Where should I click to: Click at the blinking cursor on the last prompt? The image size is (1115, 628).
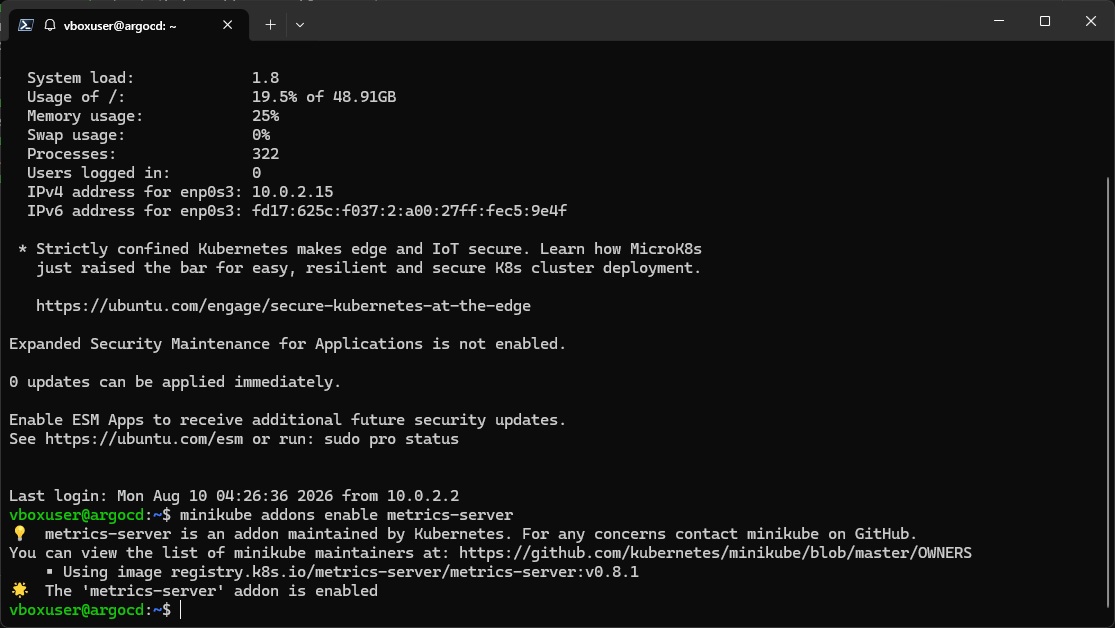(x=181, y=610)
